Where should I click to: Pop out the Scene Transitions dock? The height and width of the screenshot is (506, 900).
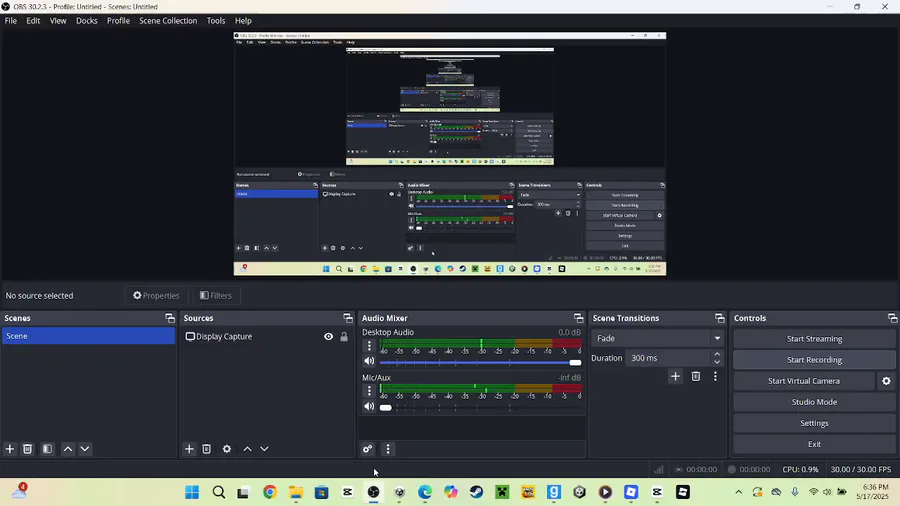click(x=720, y=318)
